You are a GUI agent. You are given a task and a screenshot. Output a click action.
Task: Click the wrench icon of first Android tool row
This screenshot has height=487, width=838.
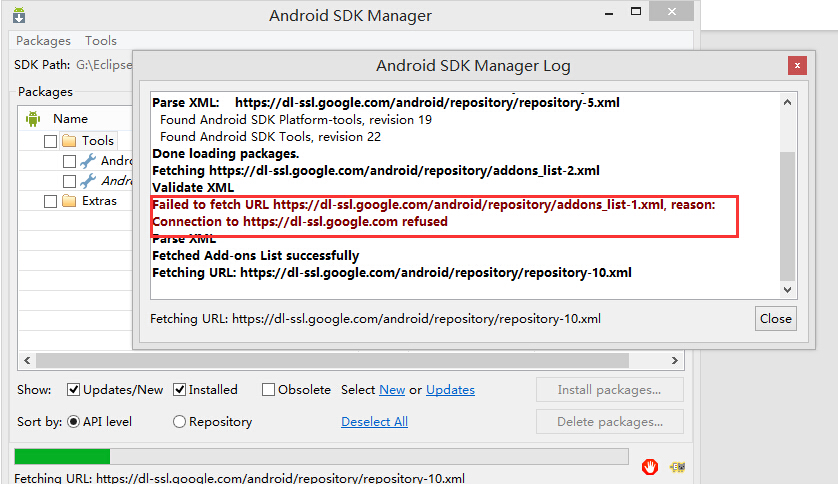(88, 161)
